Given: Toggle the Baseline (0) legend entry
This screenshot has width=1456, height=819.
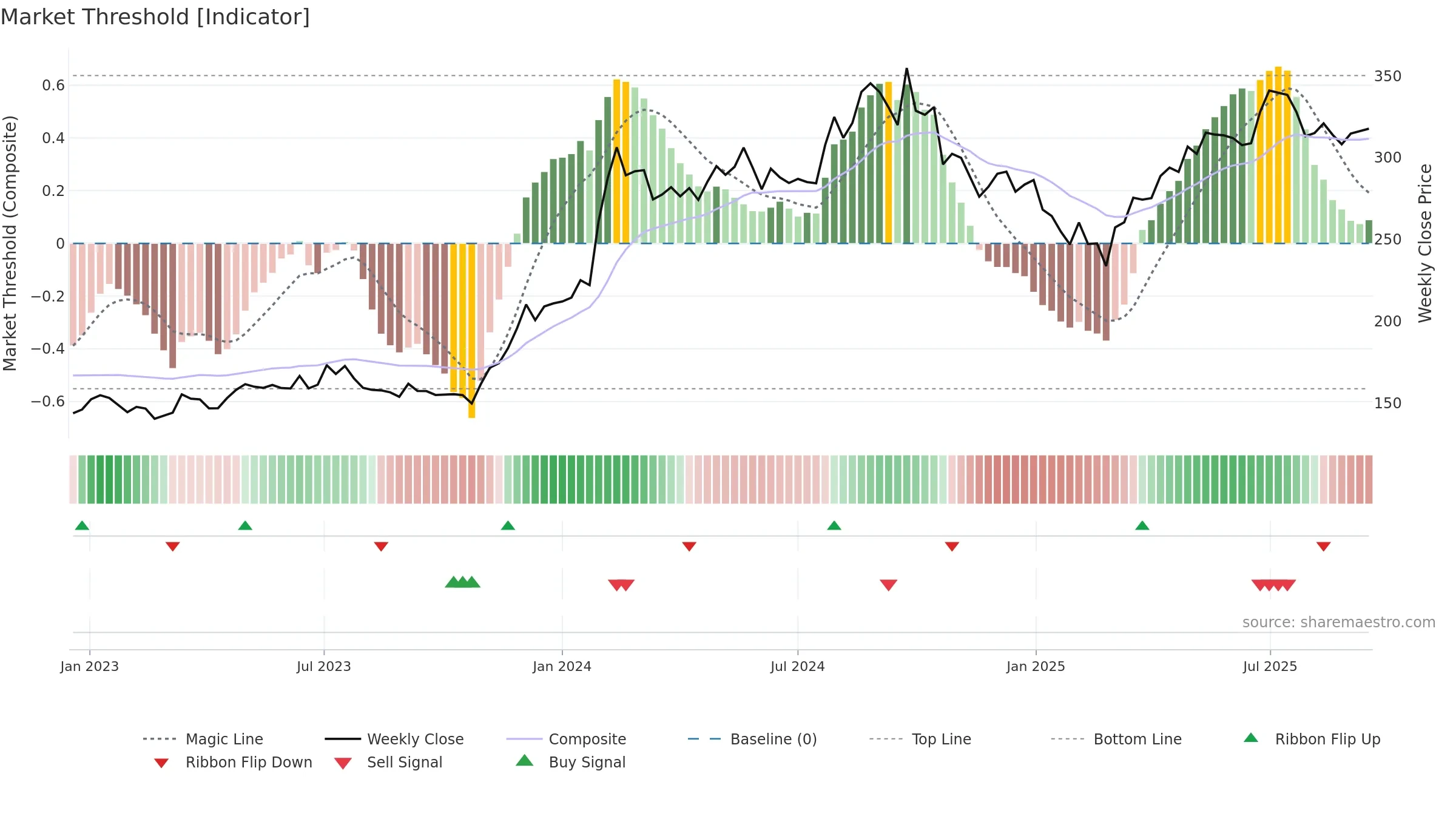Looking at the screenshot, I should pyautogui.click(x=752, y=739).
